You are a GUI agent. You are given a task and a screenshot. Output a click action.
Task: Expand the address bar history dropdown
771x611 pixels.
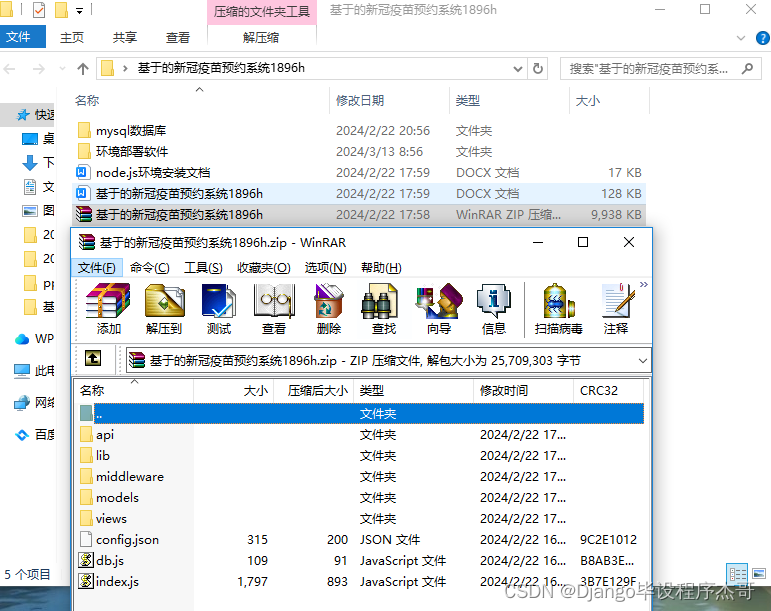(517, 69)
